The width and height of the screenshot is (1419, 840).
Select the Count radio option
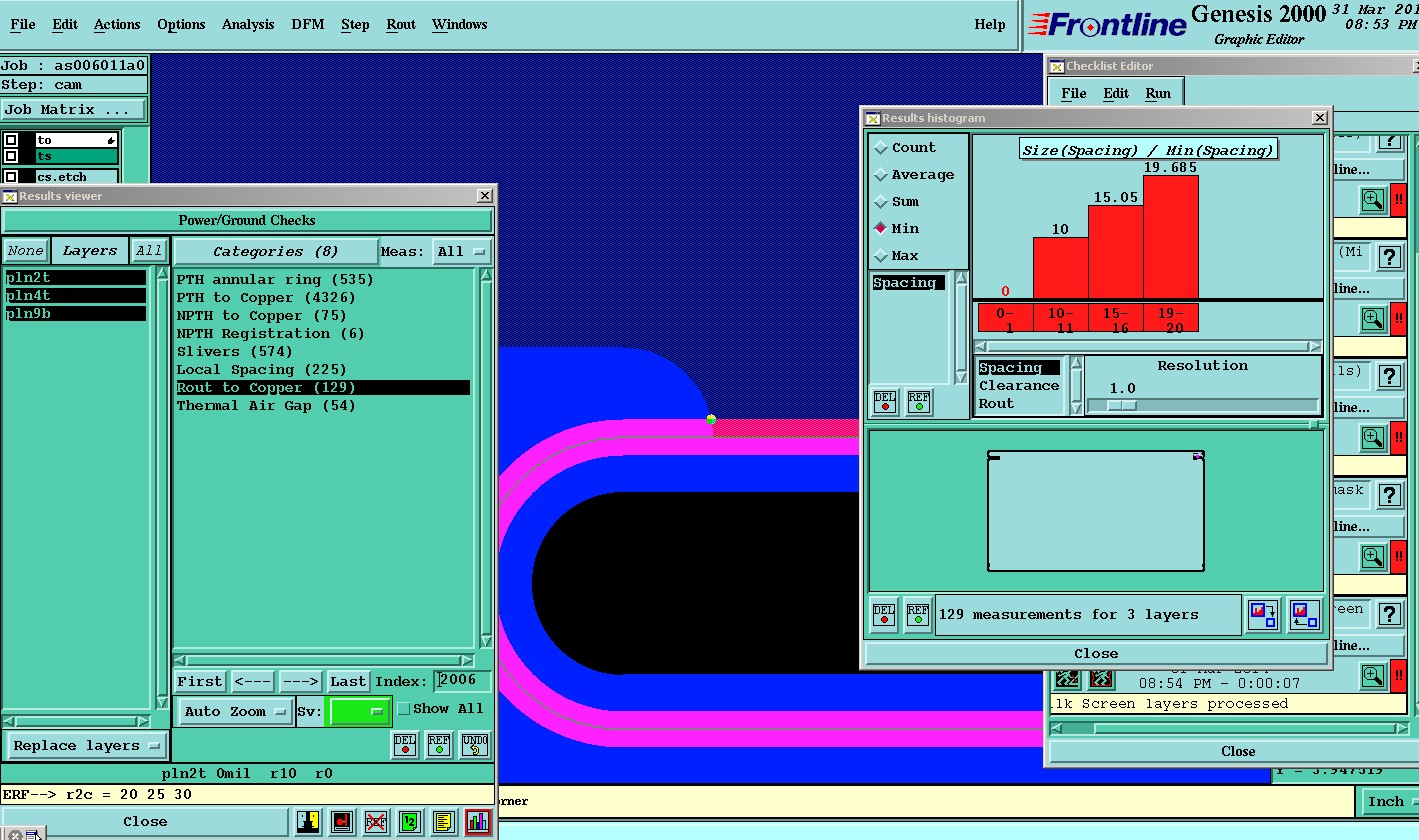click(x=905, y=148)
